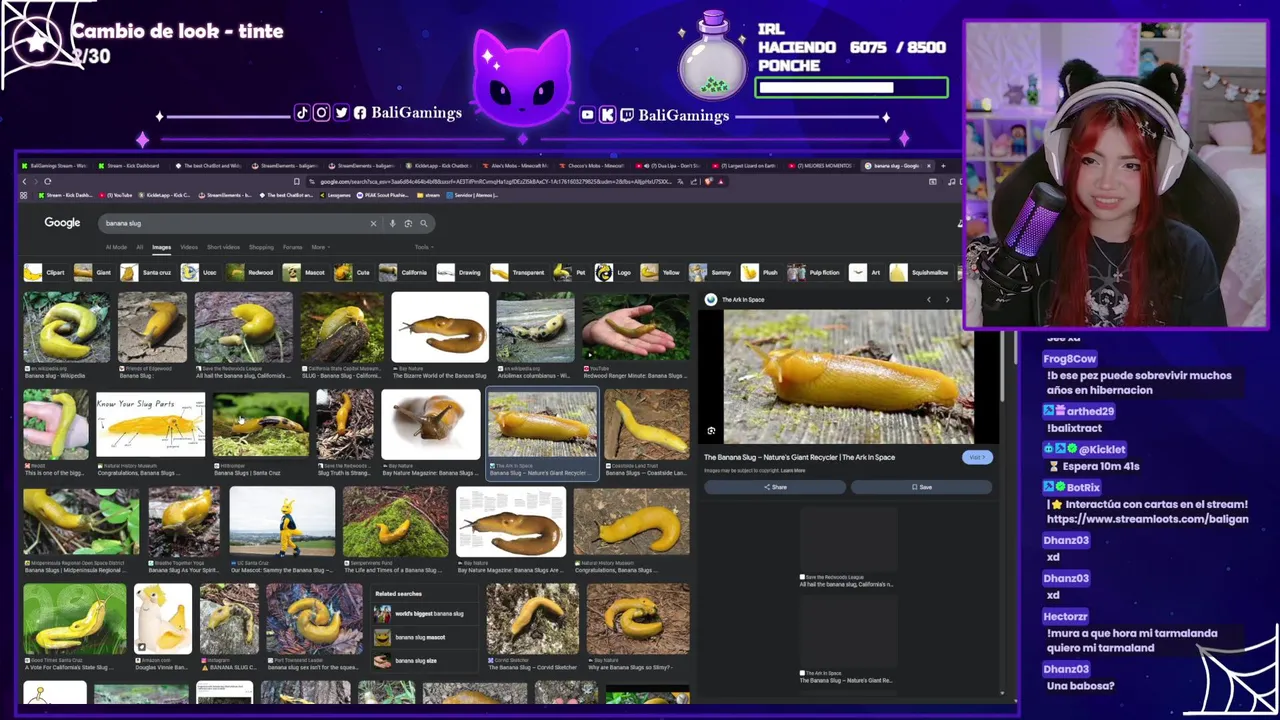Filter images by Mascot chip
The image size is (1280, 720).
[x=304, y=272]
